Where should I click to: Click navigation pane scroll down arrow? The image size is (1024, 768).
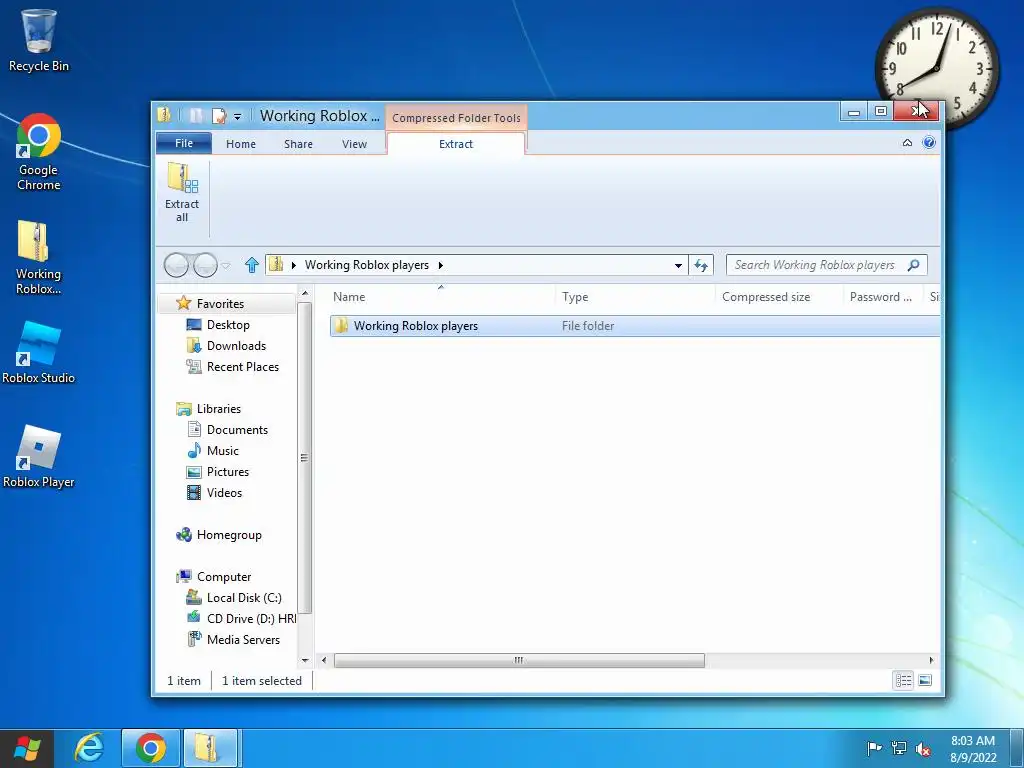coord(305,660)
